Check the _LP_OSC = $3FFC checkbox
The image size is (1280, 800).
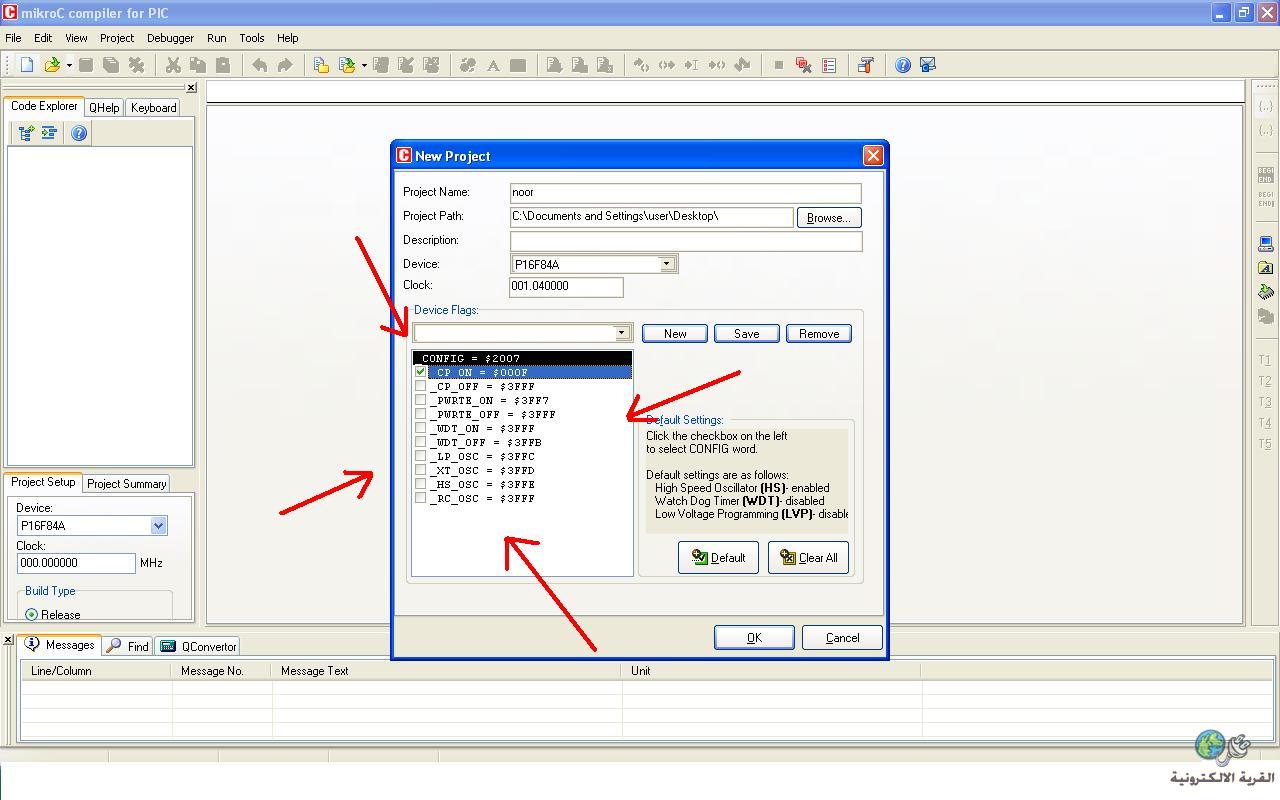click(421, 456)
